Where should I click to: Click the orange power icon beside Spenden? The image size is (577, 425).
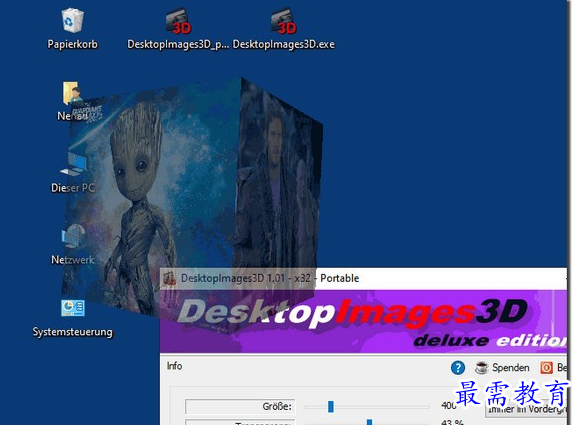pyautogui.click(x=546, y=367)
